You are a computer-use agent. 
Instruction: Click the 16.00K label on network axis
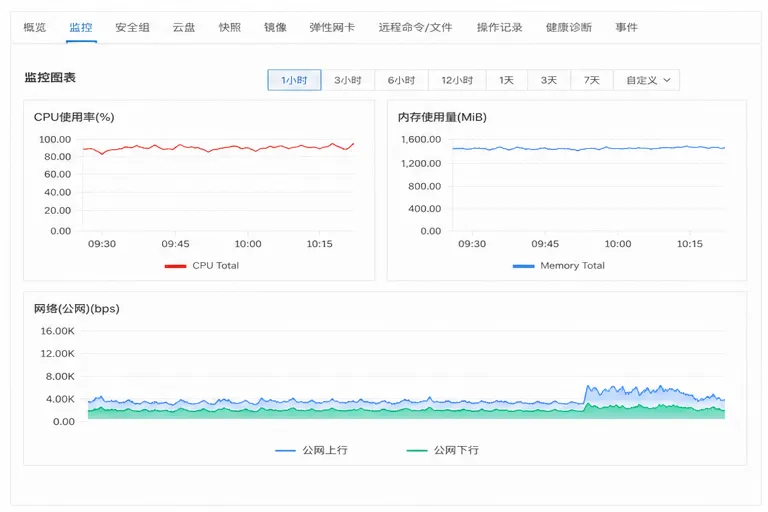(x=57, y=331)
